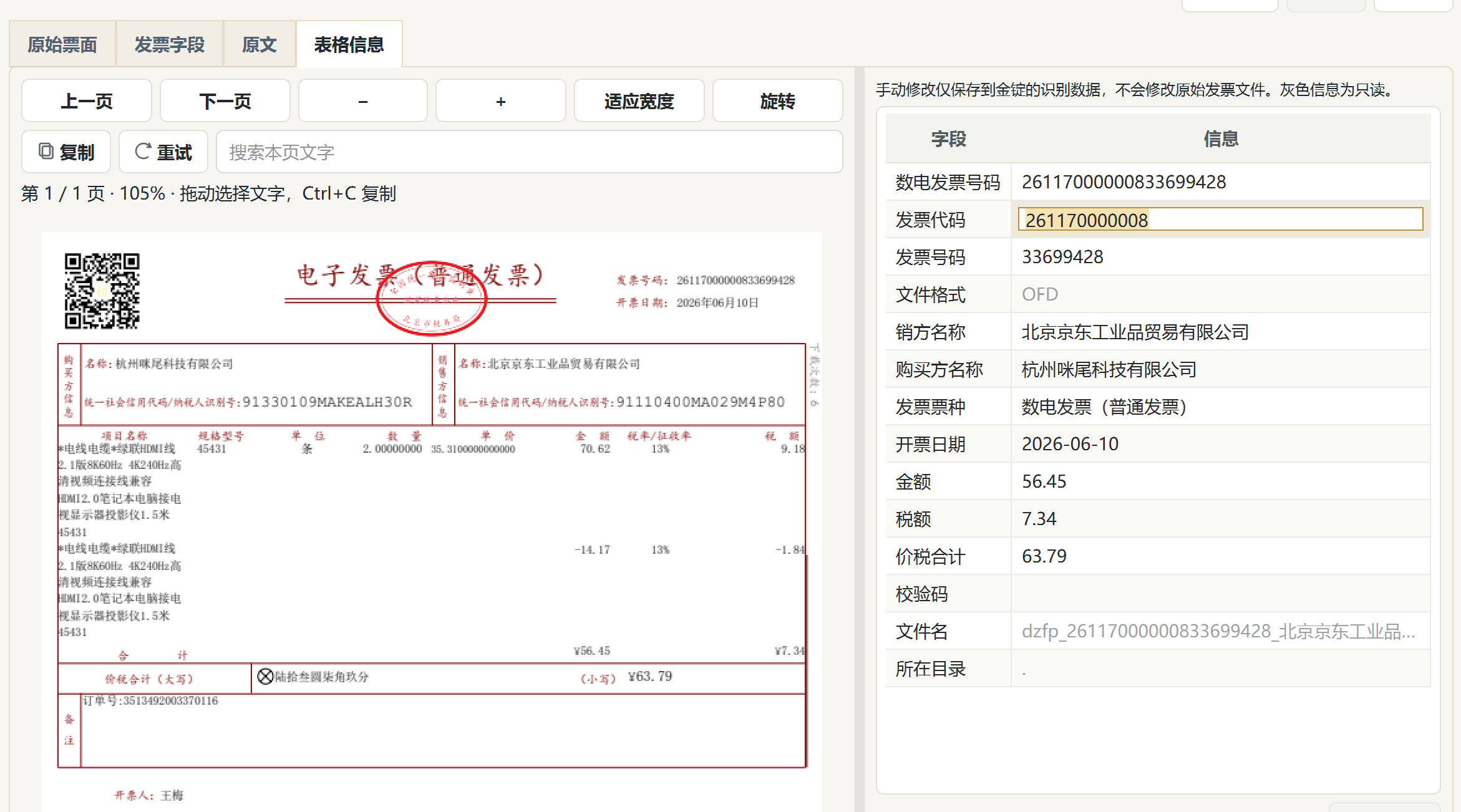Click the 字段 column header
The height and width of the screenshot is (812, 1461).
pos(948,138)
